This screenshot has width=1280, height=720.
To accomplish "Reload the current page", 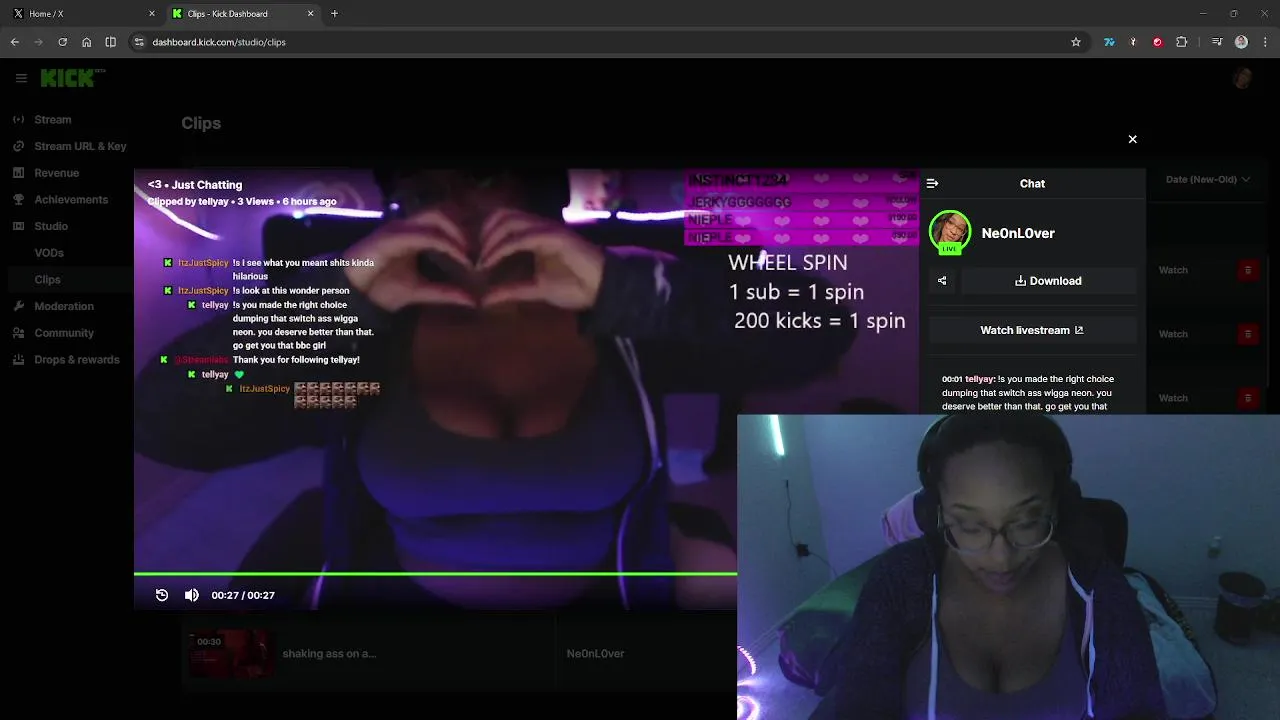I will pos(63,42).
